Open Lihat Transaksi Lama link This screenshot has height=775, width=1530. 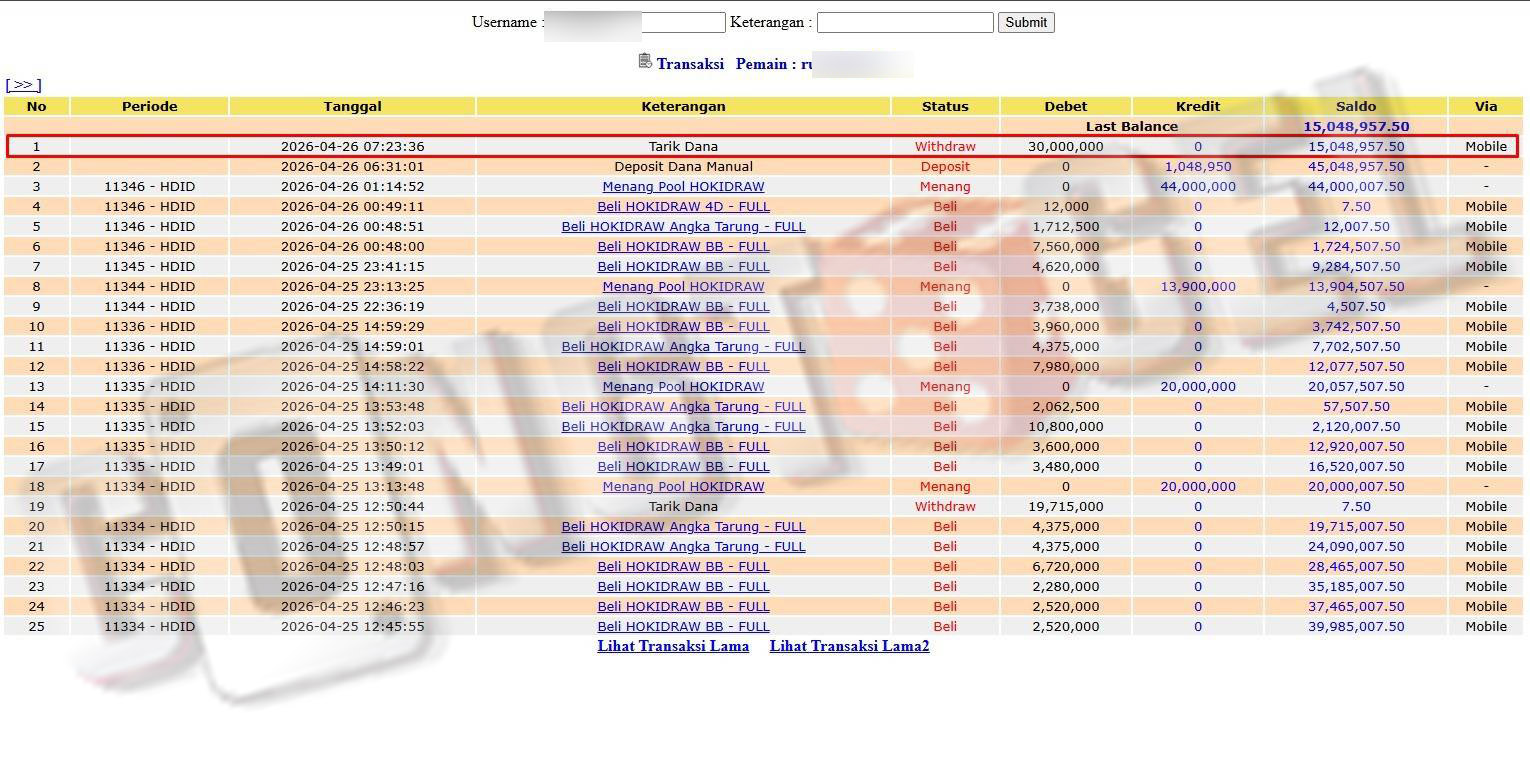click(x=673, y=646)
